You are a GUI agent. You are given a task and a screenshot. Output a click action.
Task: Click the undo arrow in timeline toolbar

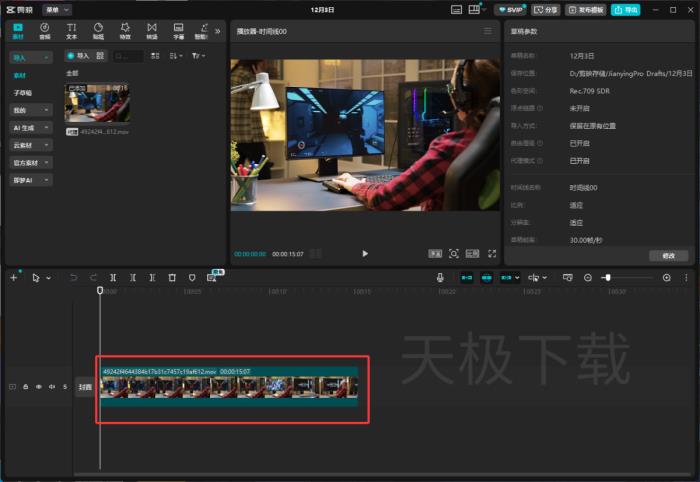coord(73,277)
